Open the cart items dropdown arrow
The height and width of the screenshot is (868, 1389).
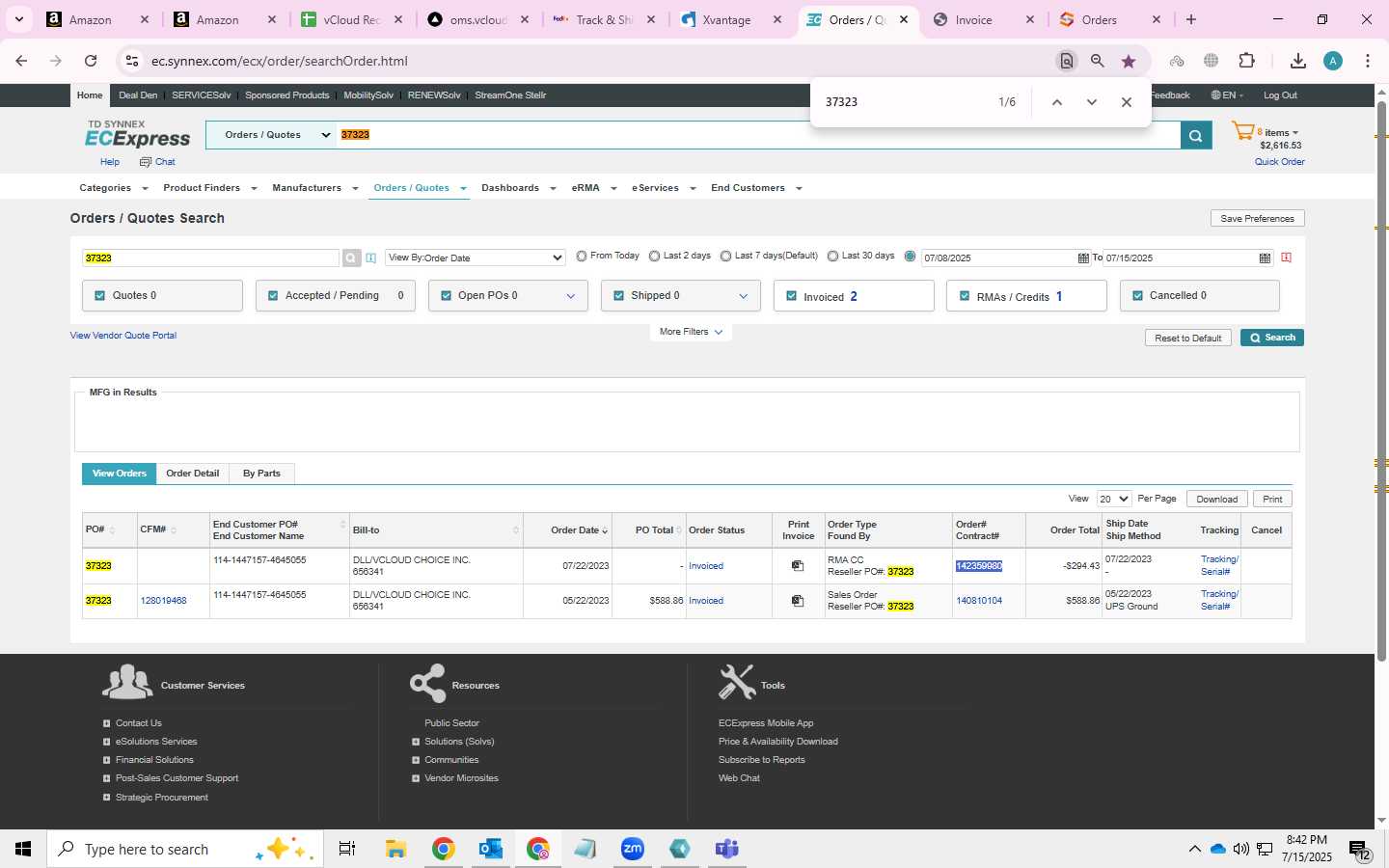pos(1294,133)
